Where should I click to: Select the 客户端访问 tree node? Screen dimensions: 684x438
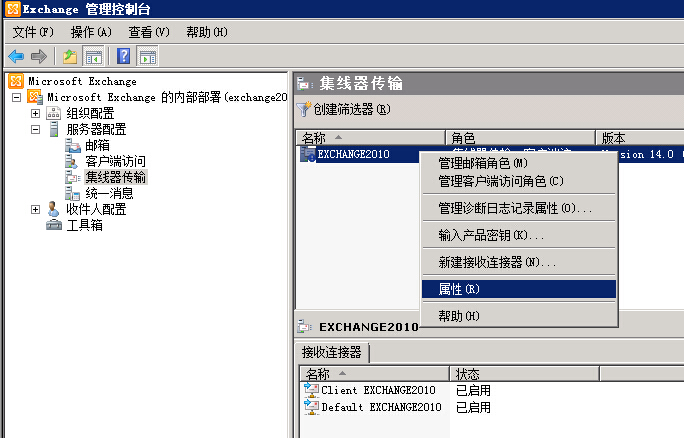click(115, 161)
